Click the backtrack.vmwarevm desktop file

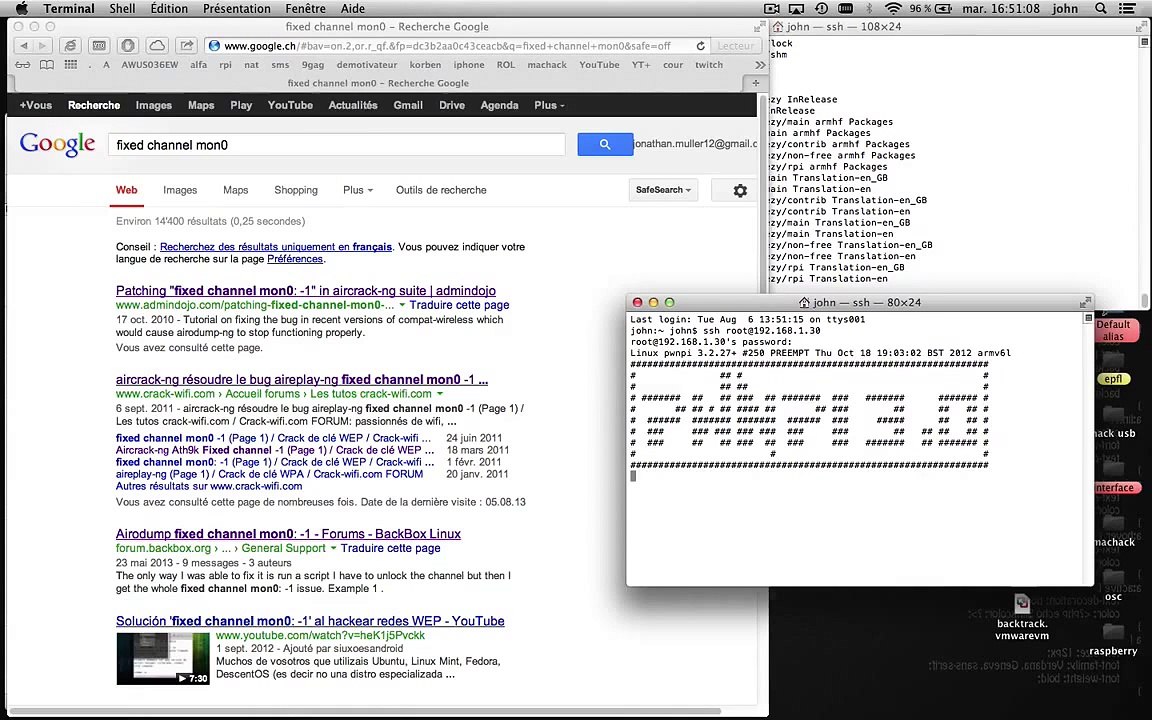click(1022, 617)
